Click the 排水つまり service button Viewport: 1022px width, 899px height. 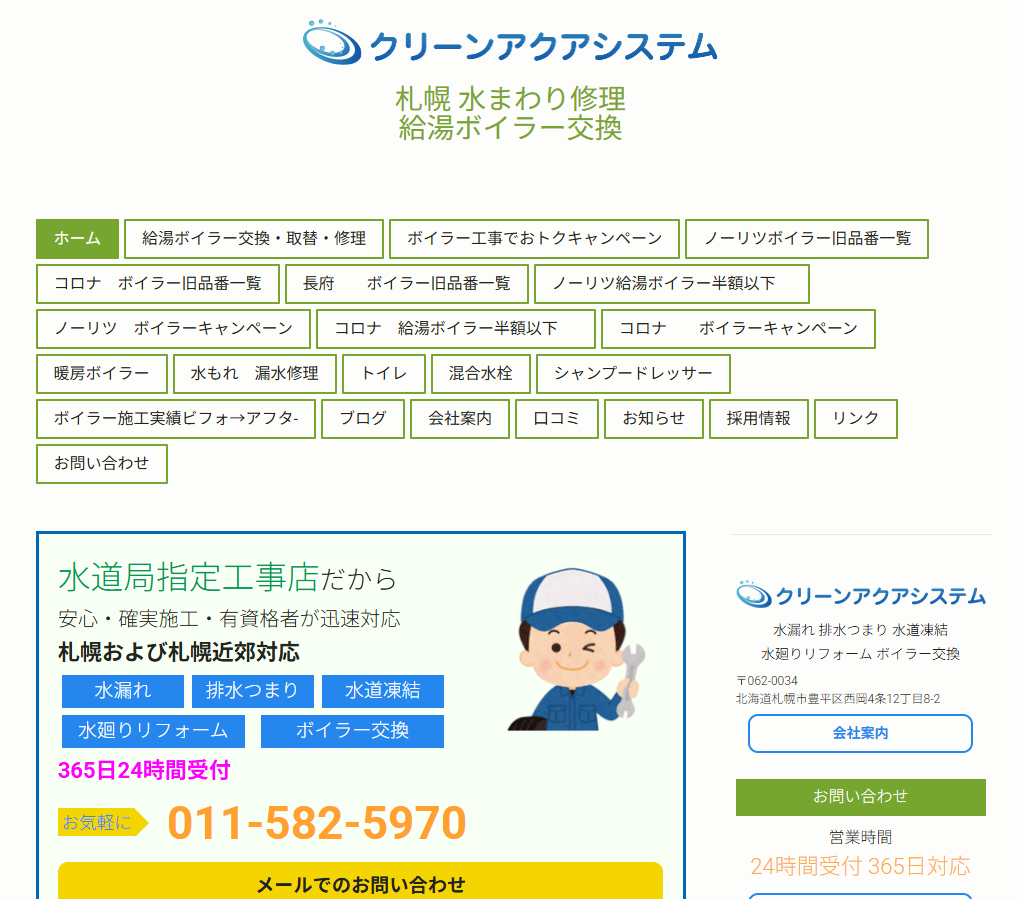[252, 691]
